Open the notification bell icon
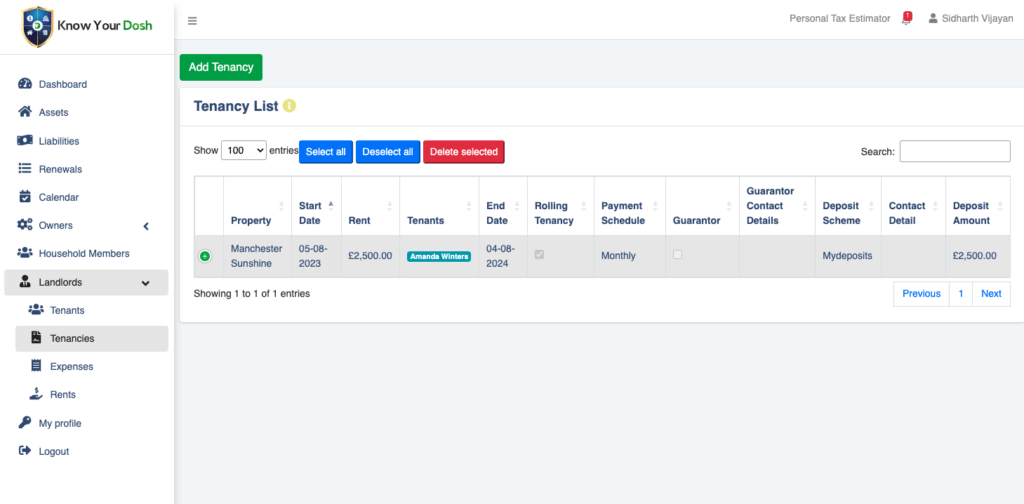The image size is (1024, 504). pos(906,18)
